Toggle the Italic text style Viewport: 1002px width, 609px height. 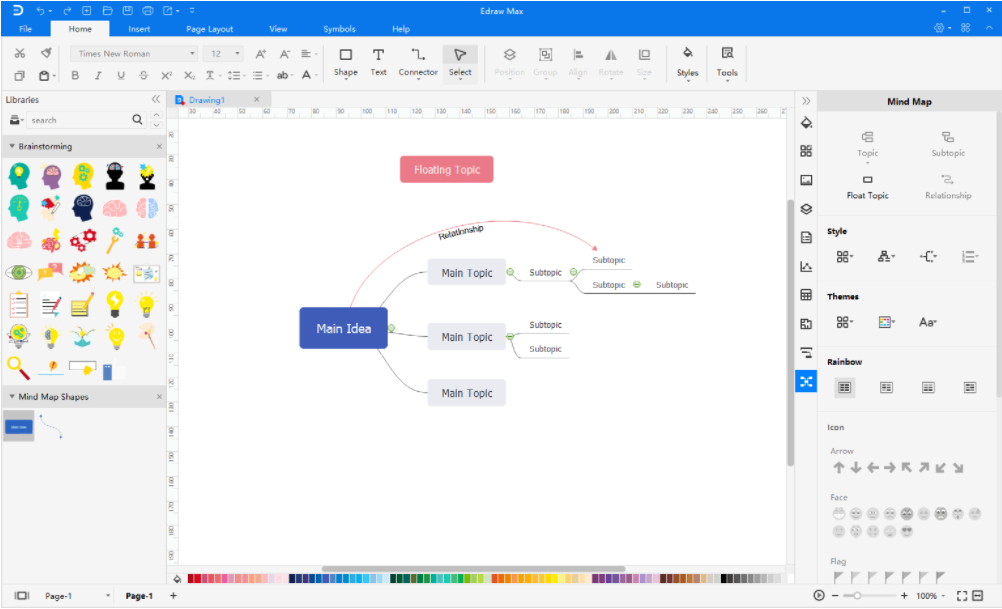point(98,76)
